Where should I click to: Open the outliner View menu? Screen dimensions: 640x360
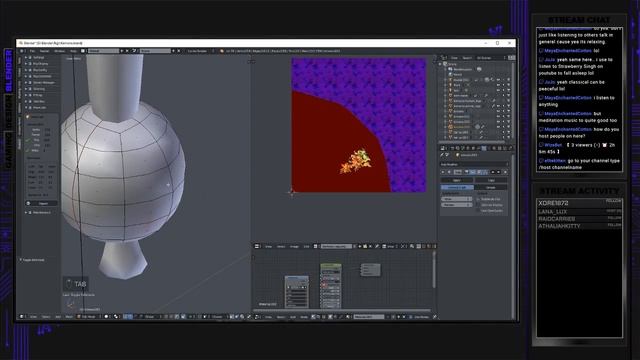454,58
